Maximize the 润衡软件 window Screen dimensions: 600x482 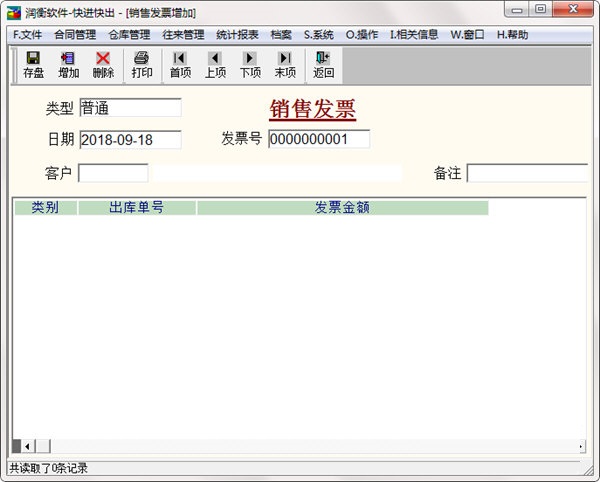540,9
